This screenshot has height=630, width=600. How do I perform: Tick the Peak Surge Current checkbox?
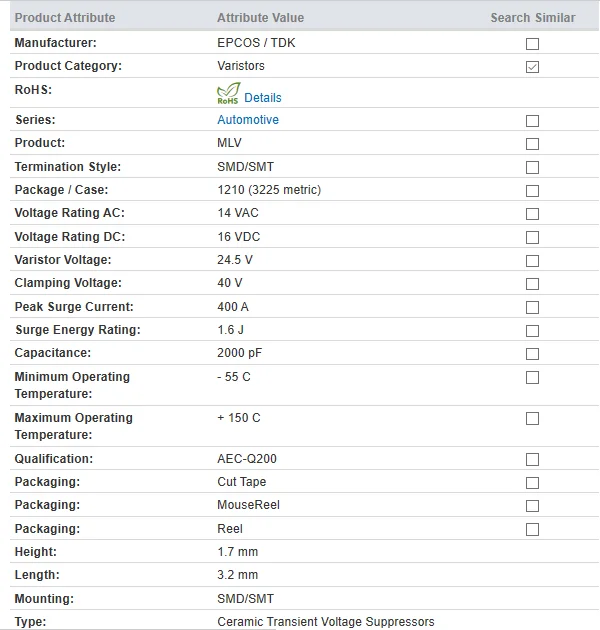(x=532, y=307)
